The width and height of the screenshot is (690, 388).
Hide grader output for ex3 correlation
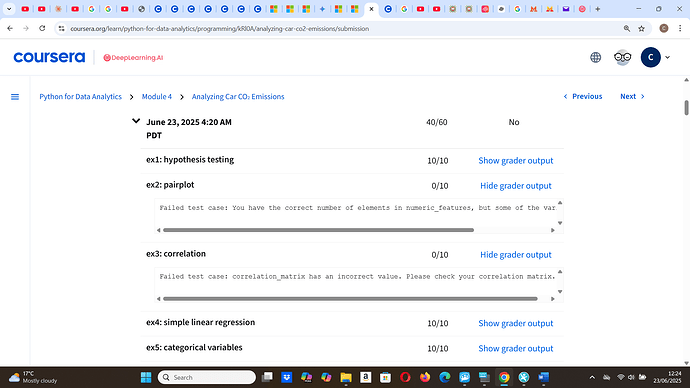tap(516, 255)
